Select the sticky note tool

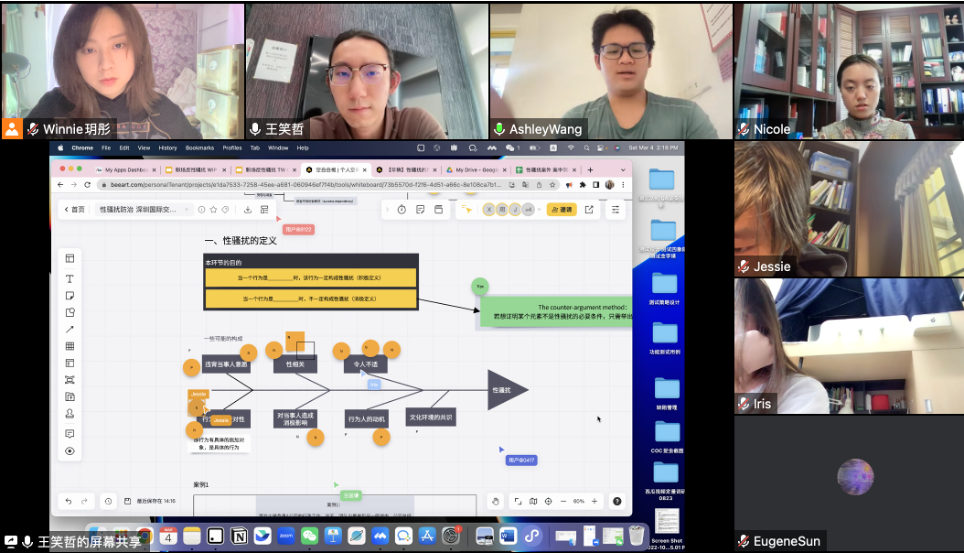click(69, 296)
